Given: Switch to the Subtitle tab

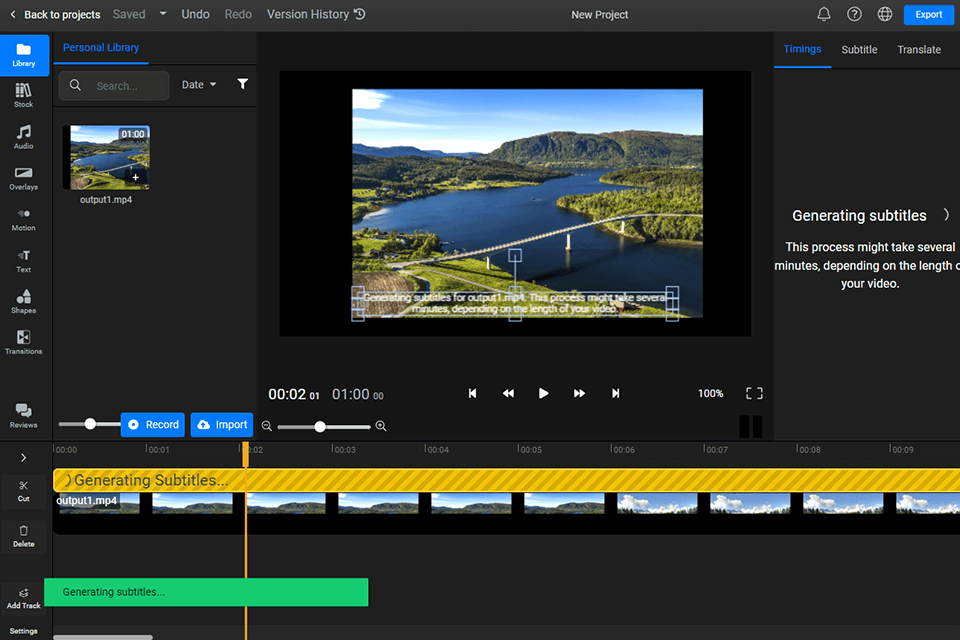Looking at the screenshot, I should (859, 49).
